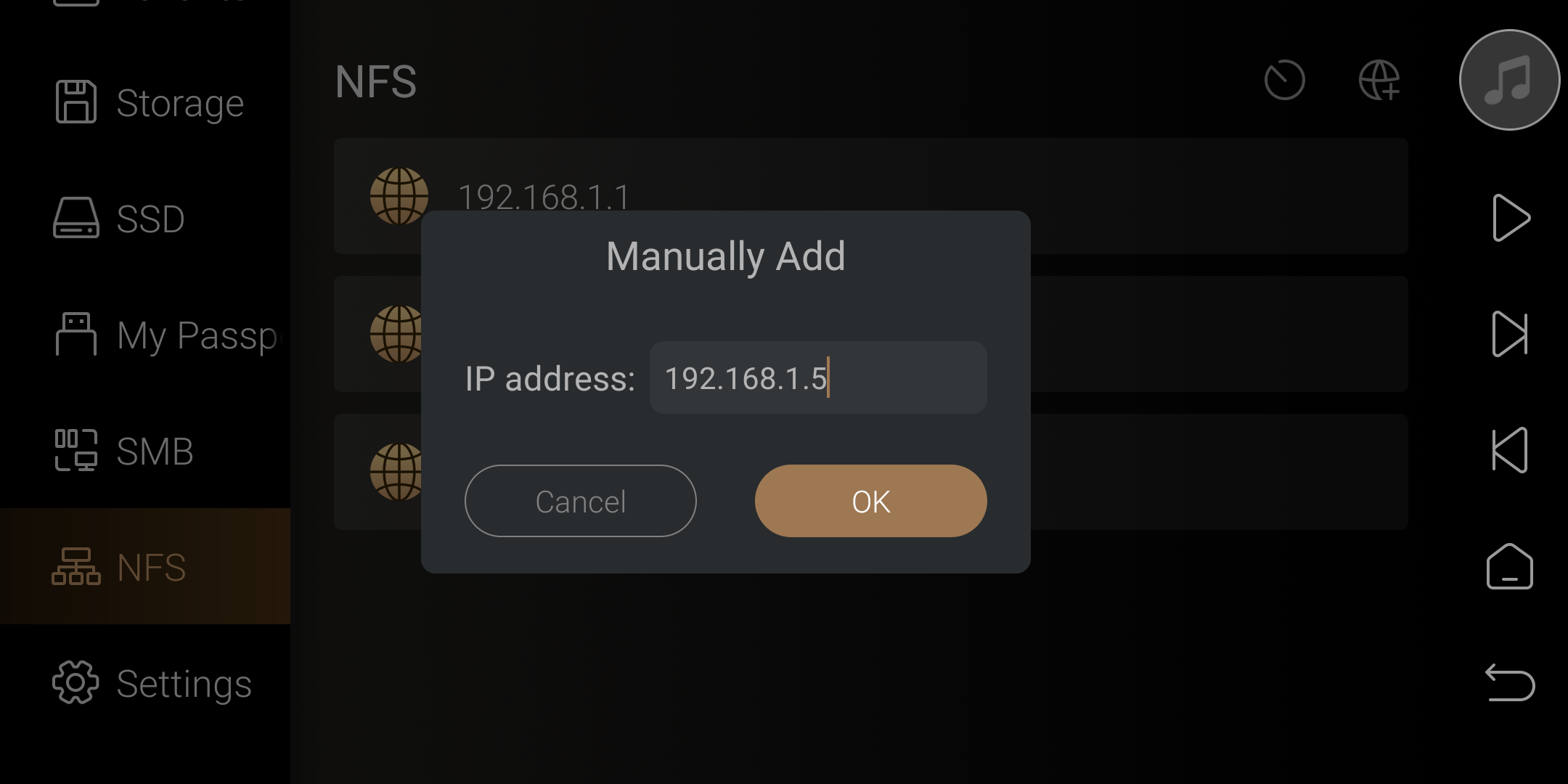The image size is (1568, 784).
Task: Click the SSD drive icon
Action: click(75, 218)
